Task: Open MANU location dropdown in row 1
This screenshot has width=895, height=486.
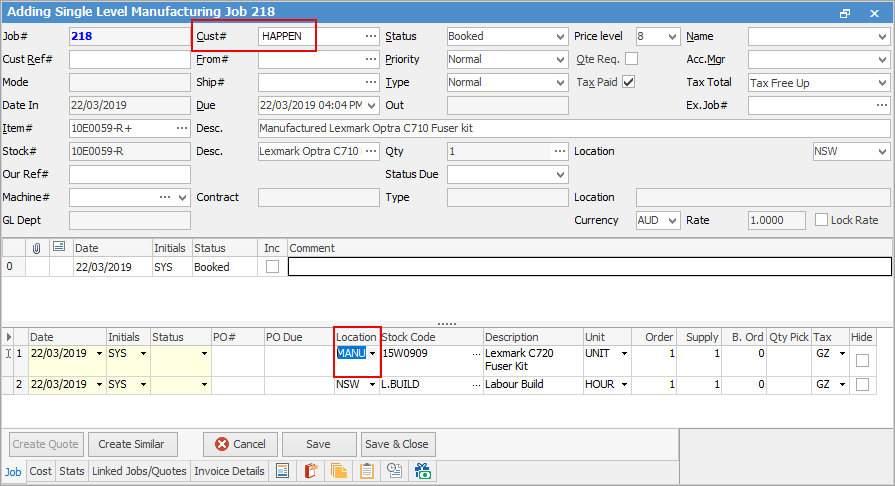Action: 372,354
